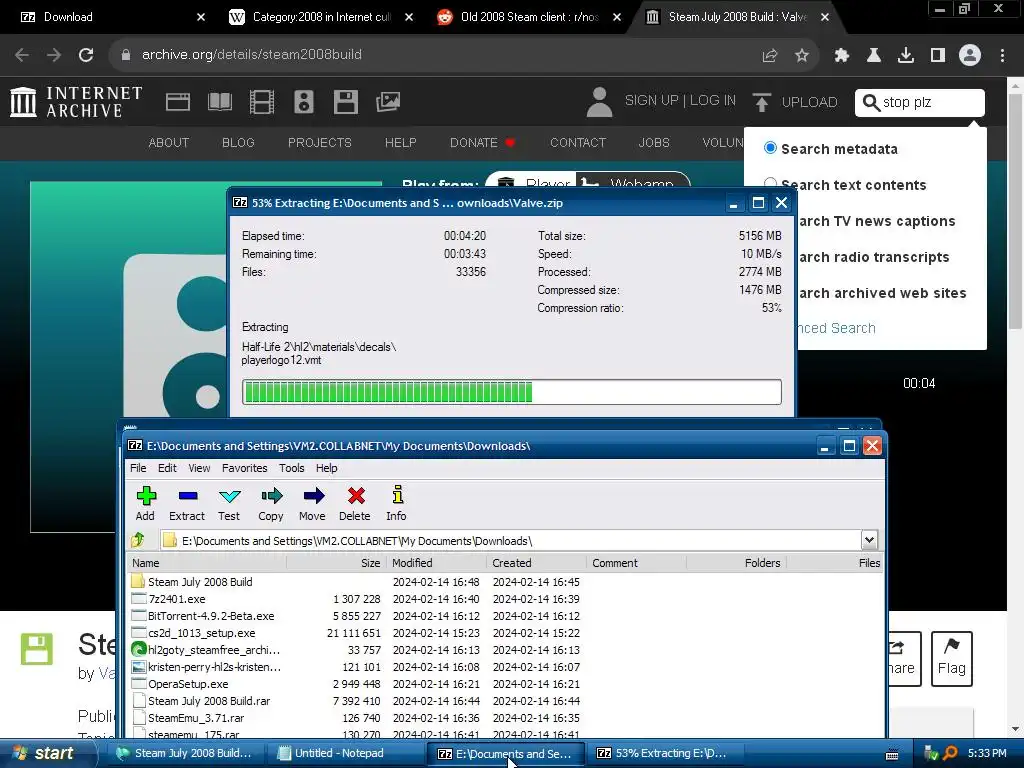
Task: Select cs2d_1013_setup.exe in list
Action: pos(201,633)
